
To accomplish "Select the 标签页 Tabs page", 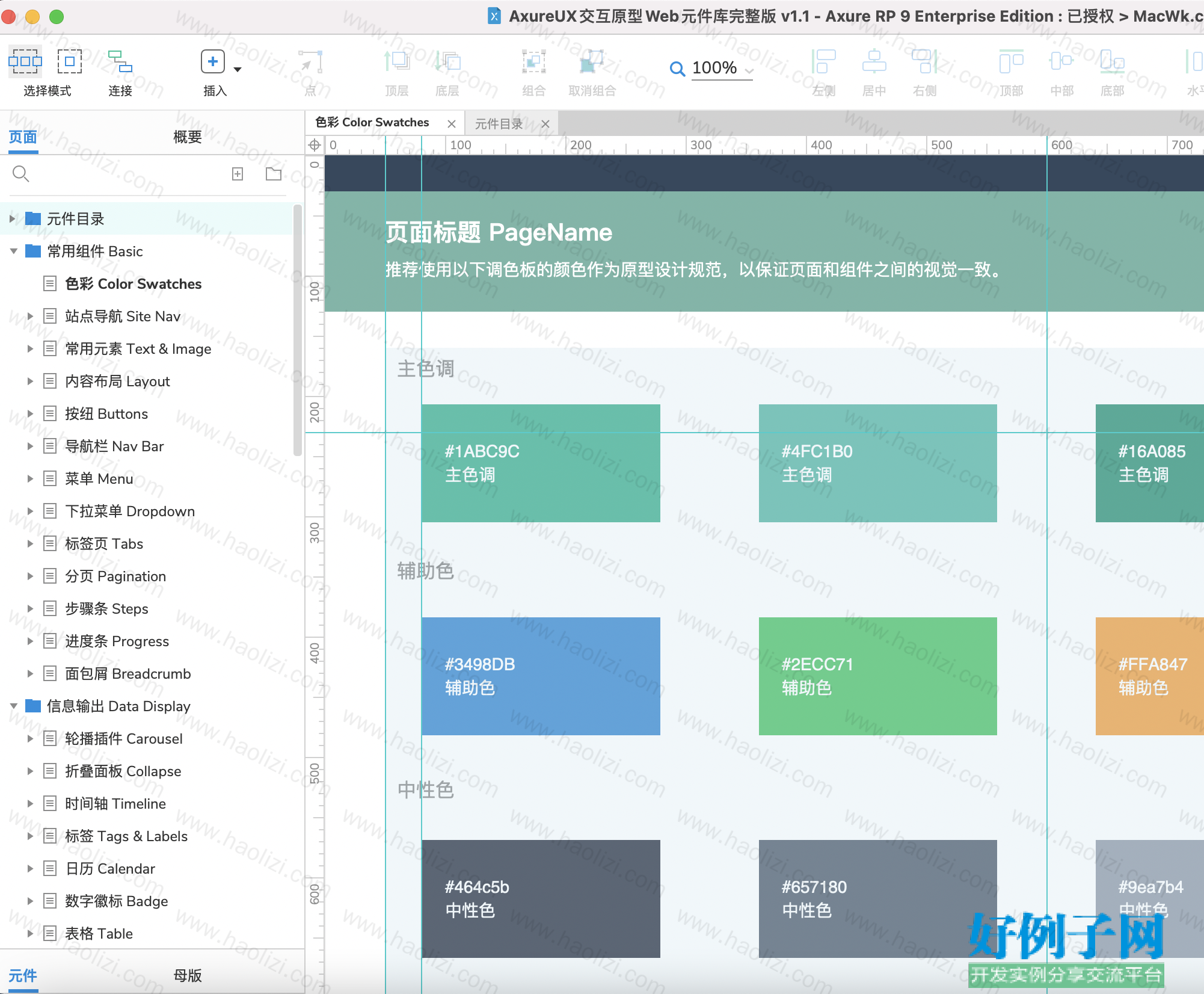I will (104, 544).
